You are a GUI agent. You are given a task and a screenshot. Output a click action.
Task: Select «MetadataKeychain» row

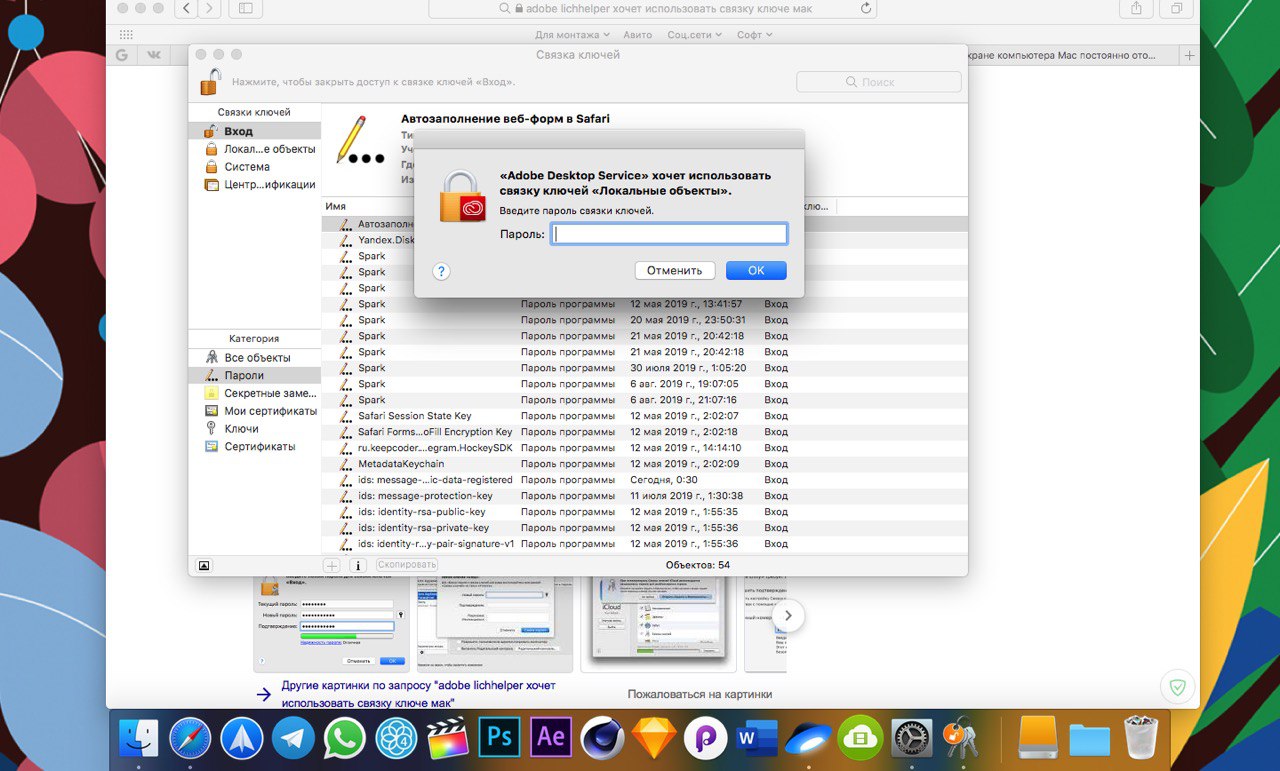click(645, 464)
